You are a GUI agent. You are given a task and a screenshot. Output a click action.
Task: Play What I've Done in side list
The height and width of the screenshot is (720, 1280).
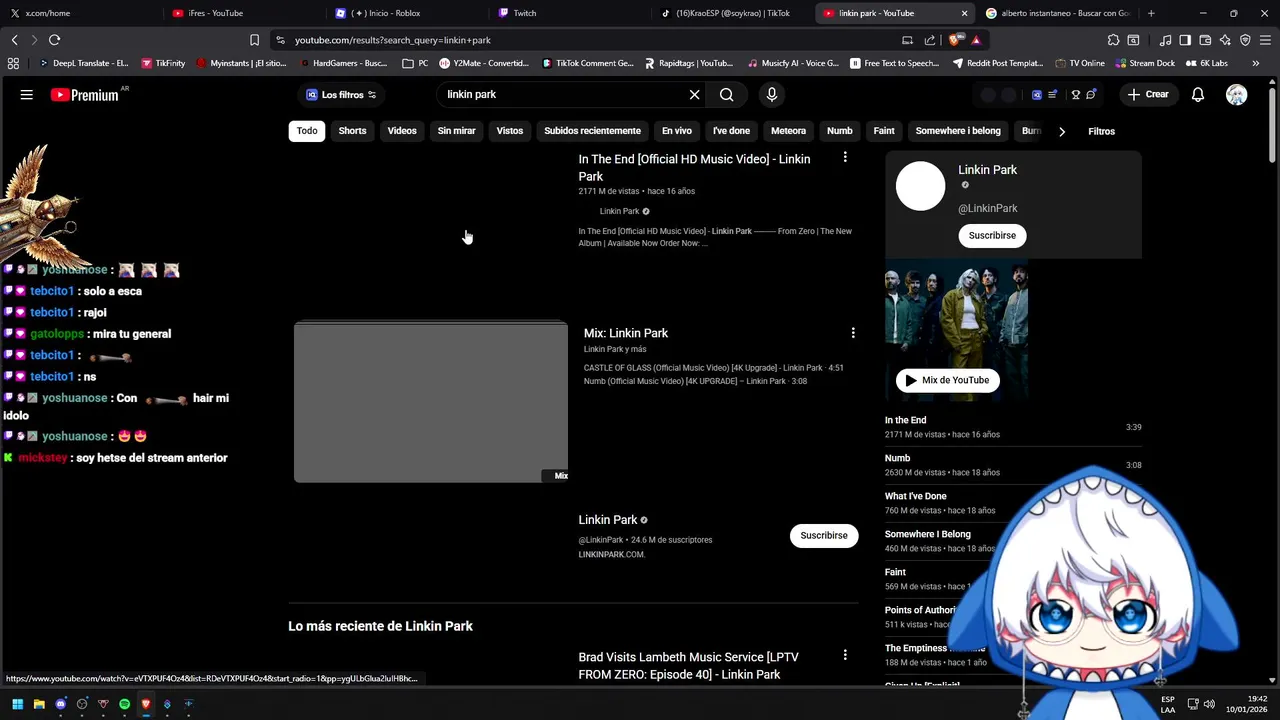pos(1012,503)
